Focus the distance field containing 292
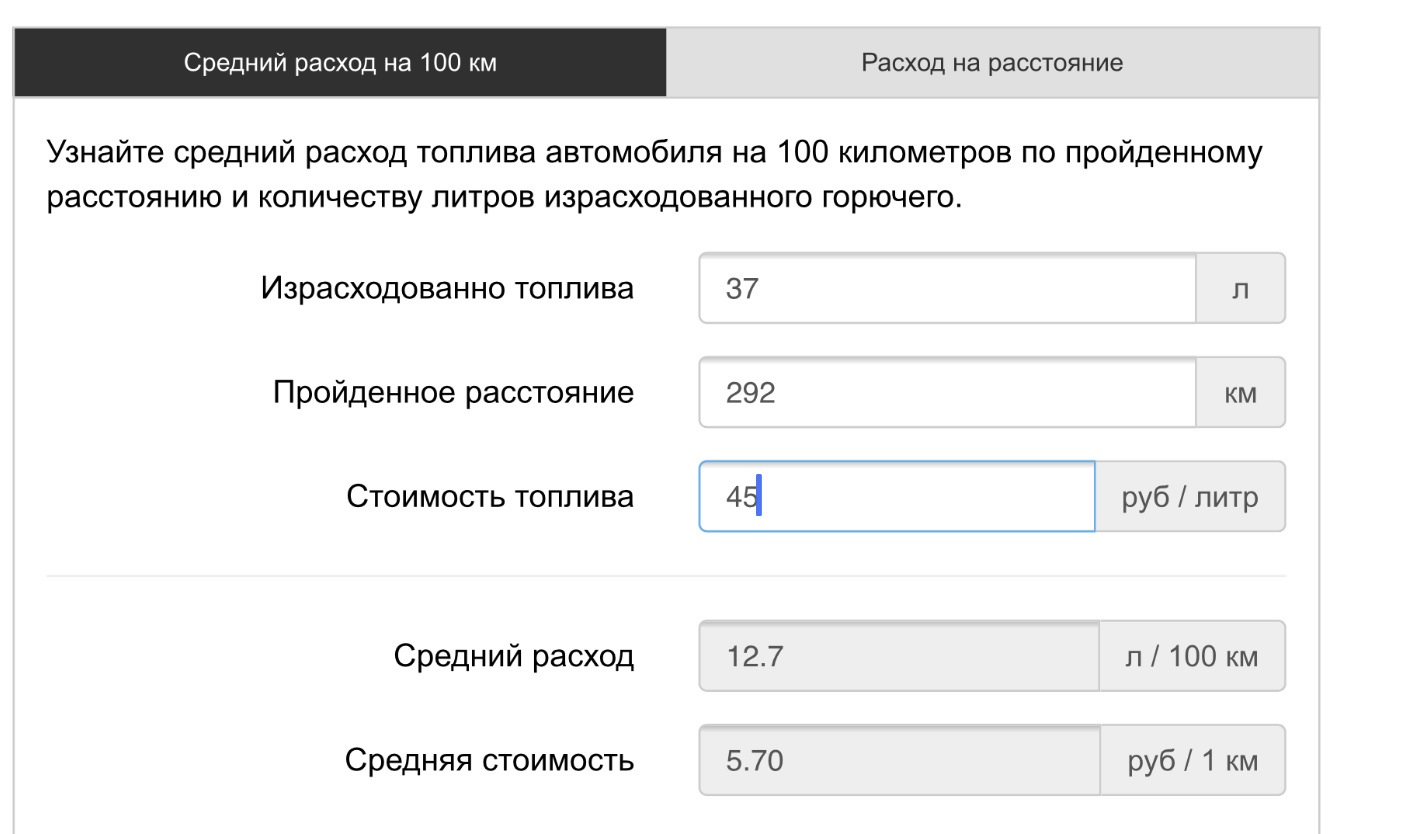This screenshot has height=834, width=1402. [947, 393]
